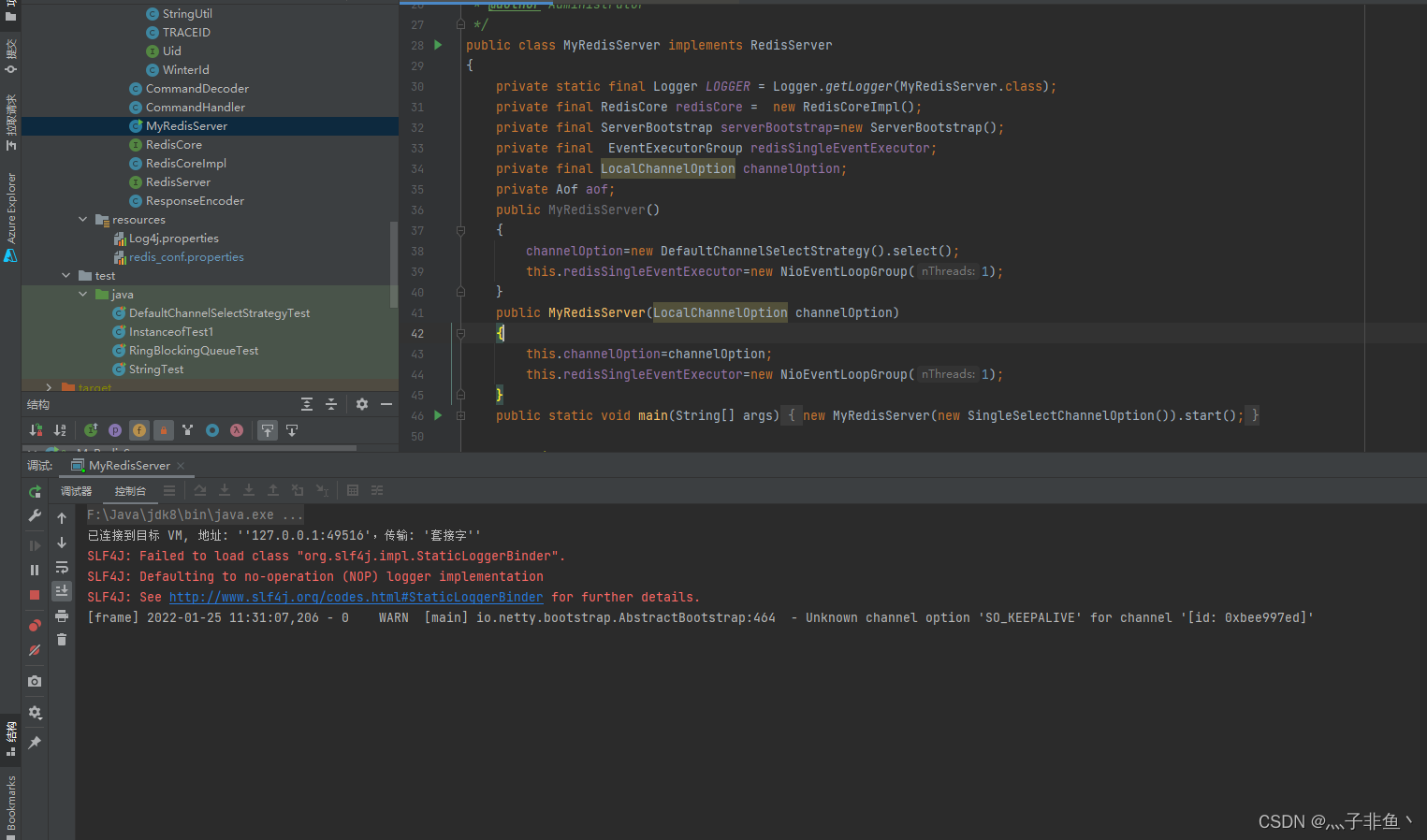Click the step over button

coord(200,490)
